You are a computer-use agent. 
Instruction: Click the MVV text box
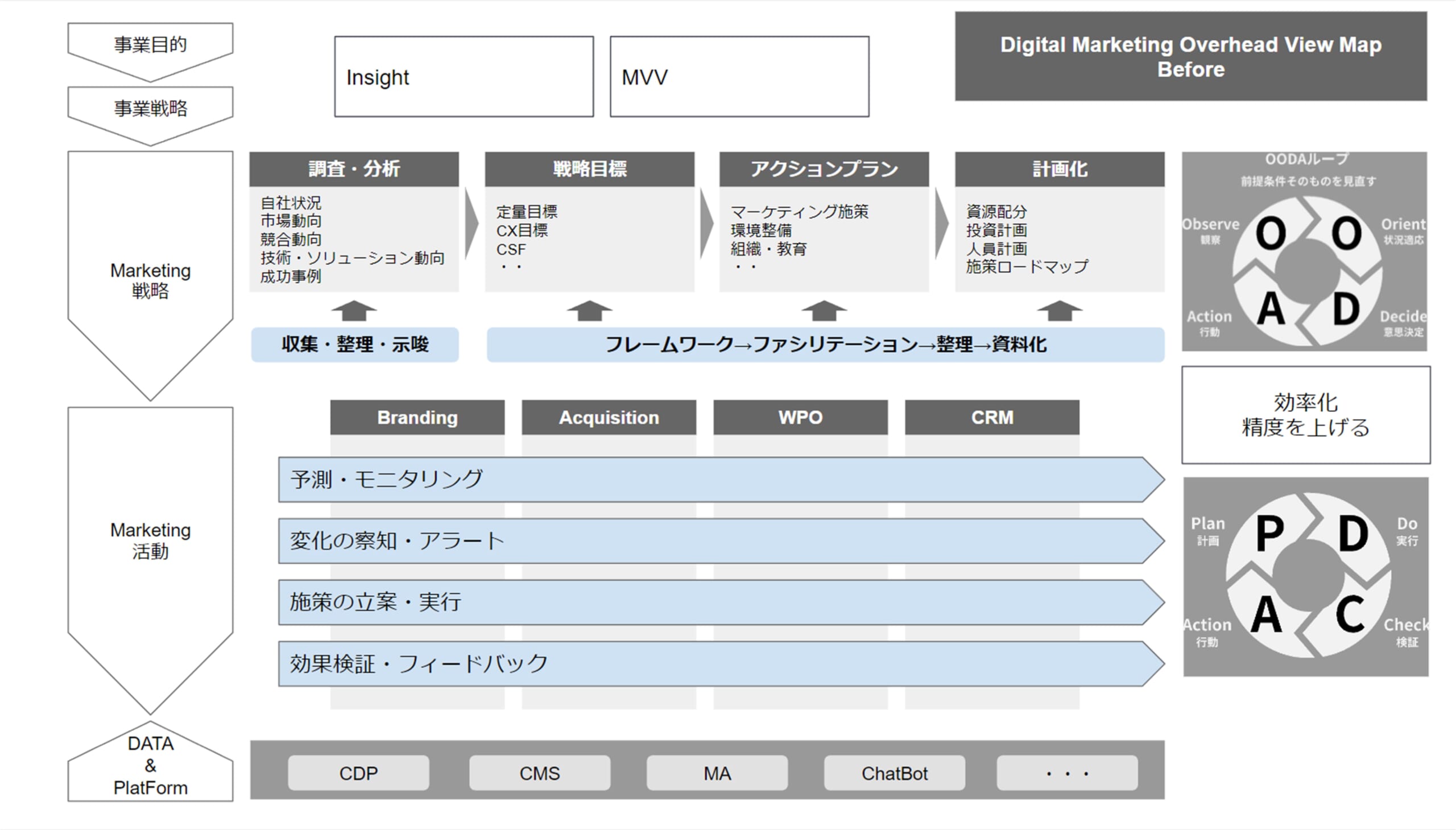[739, 77]
